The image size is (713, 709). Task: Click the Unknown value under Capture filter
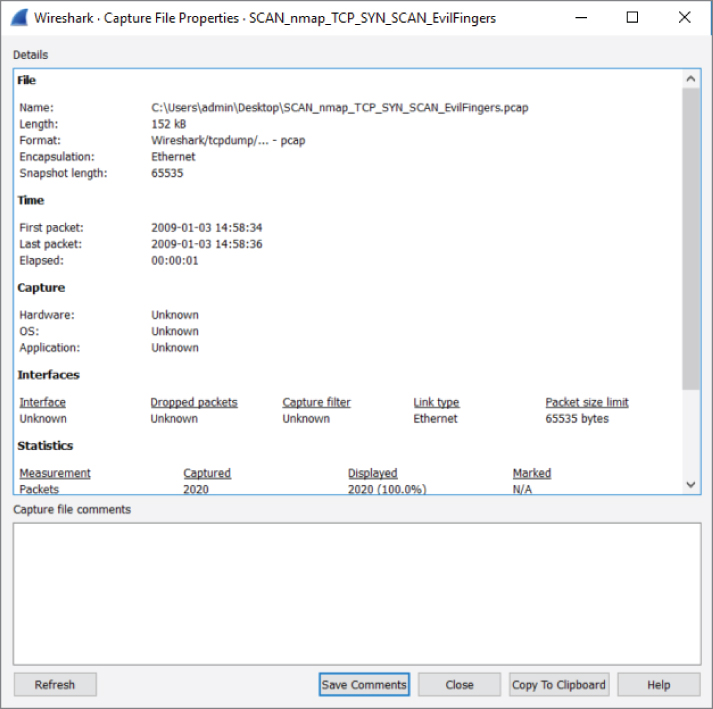306,419
